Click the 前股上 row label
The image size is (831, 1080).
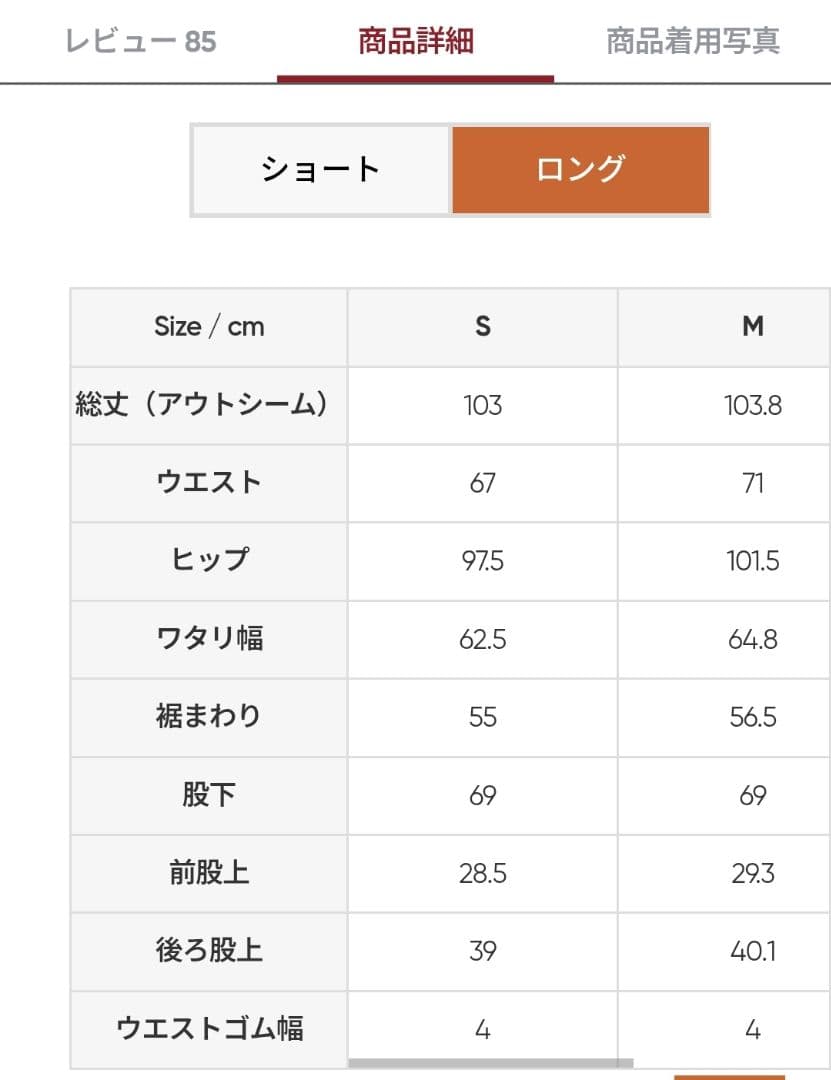tap(209, 873)
